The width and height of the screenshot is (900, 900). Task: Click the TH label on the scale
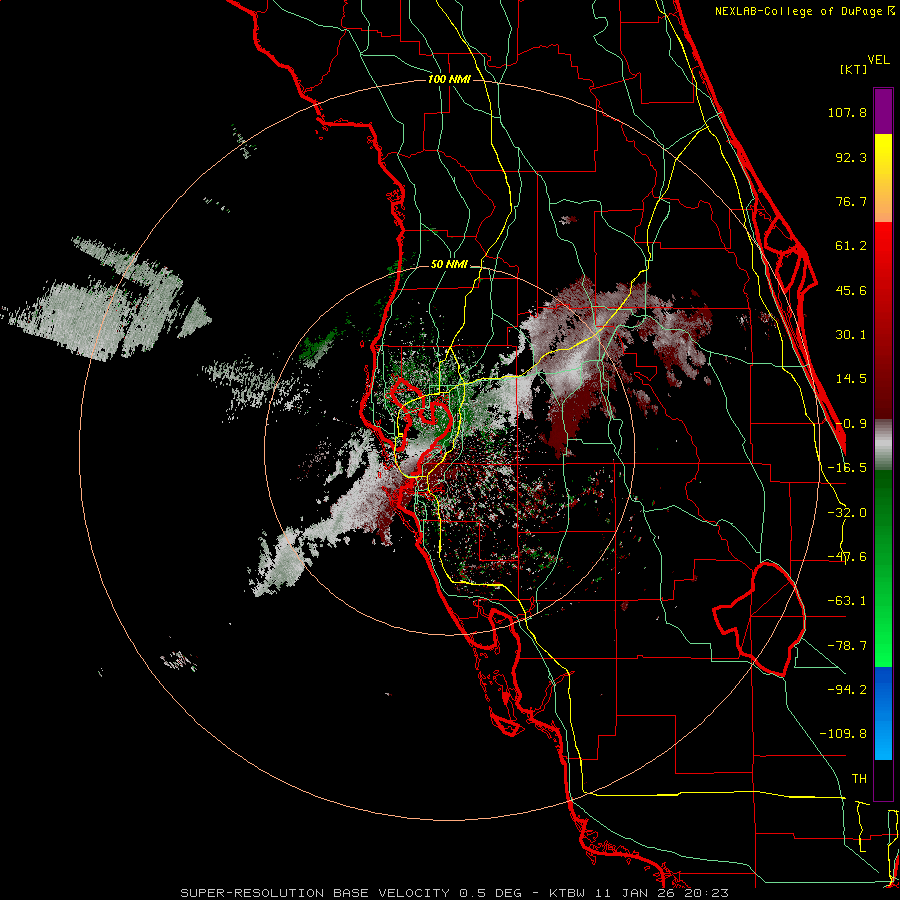point(859,779)
